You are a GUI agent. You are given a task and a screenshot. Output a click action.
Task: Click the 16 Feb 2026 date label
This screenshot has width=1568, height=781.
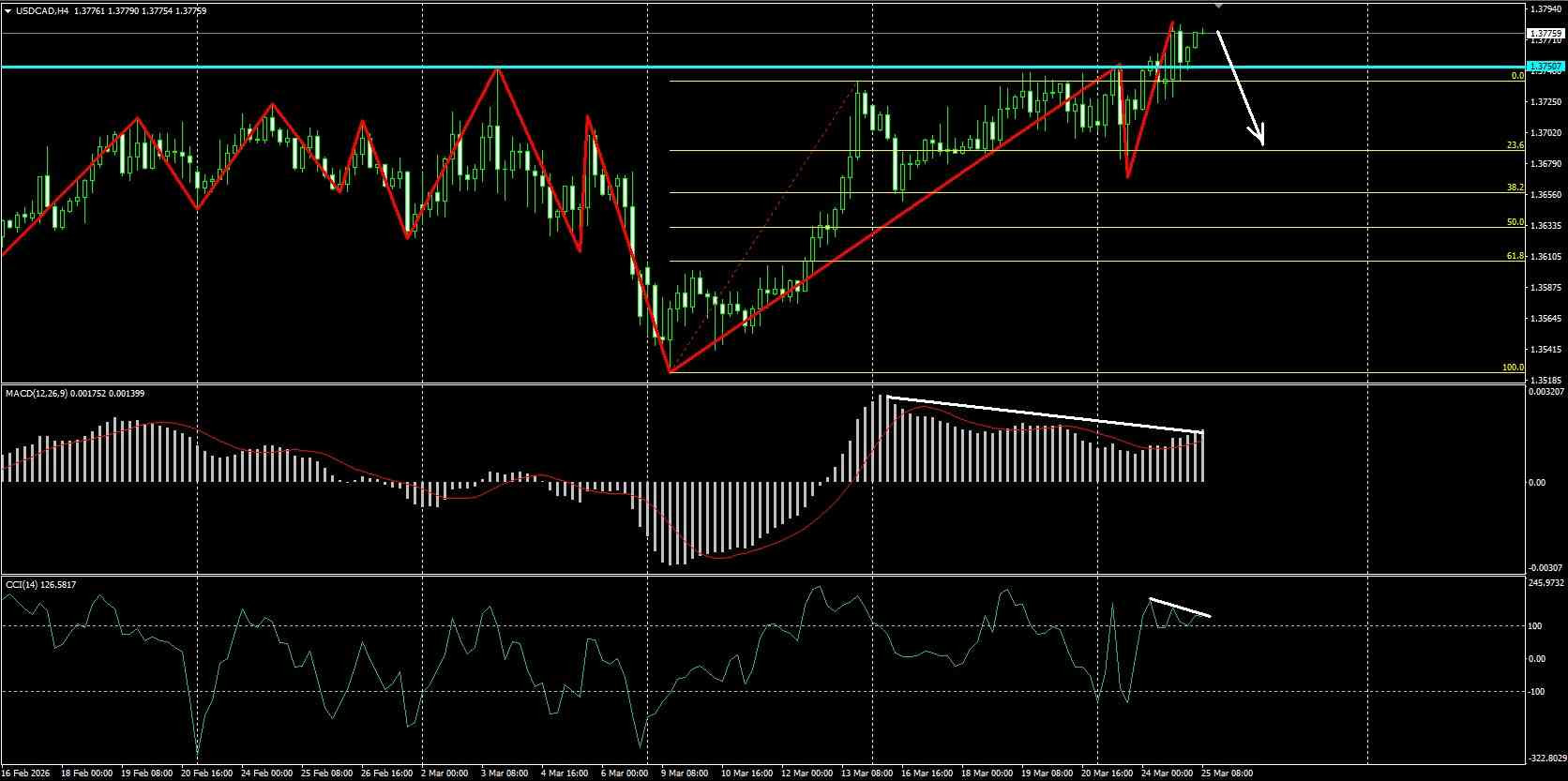click(27, 773)
